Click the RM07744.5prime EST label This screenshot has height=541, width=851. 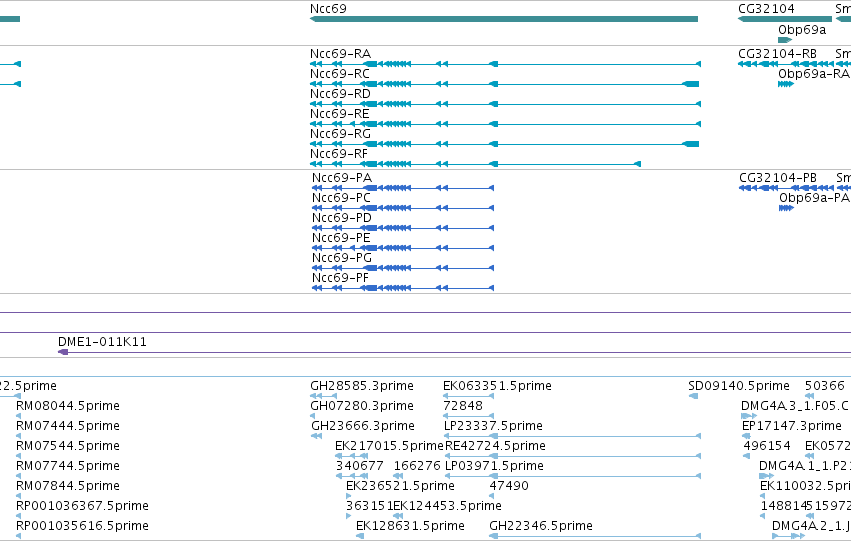click(x=68, y=466)
